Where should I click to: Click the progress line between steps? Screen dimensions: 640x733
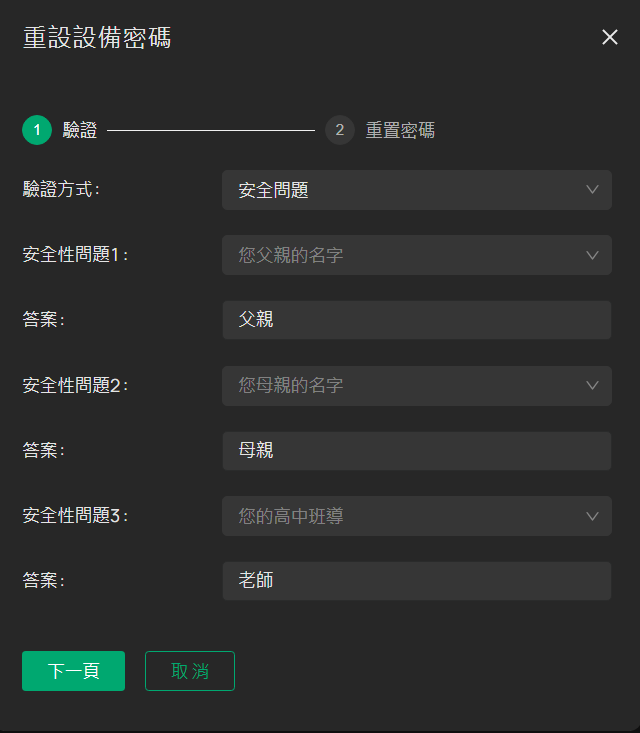tap(211, 130)
